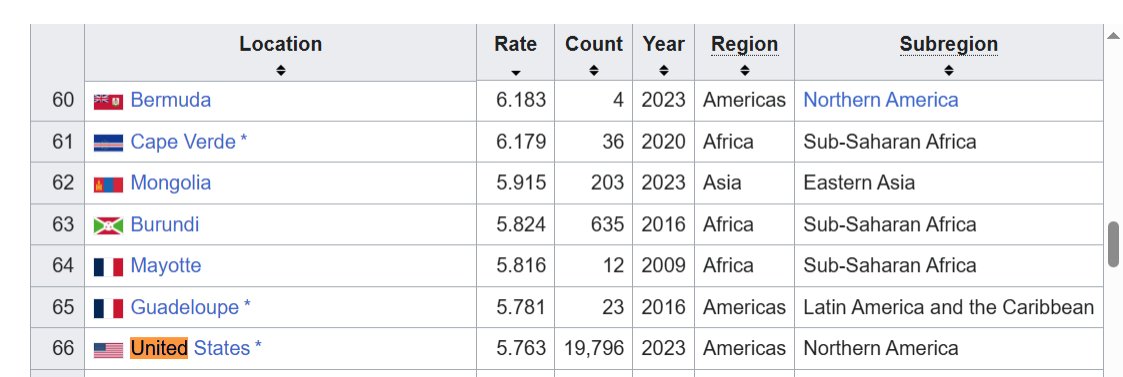Sort table by Year column arrows

(664, 70)
